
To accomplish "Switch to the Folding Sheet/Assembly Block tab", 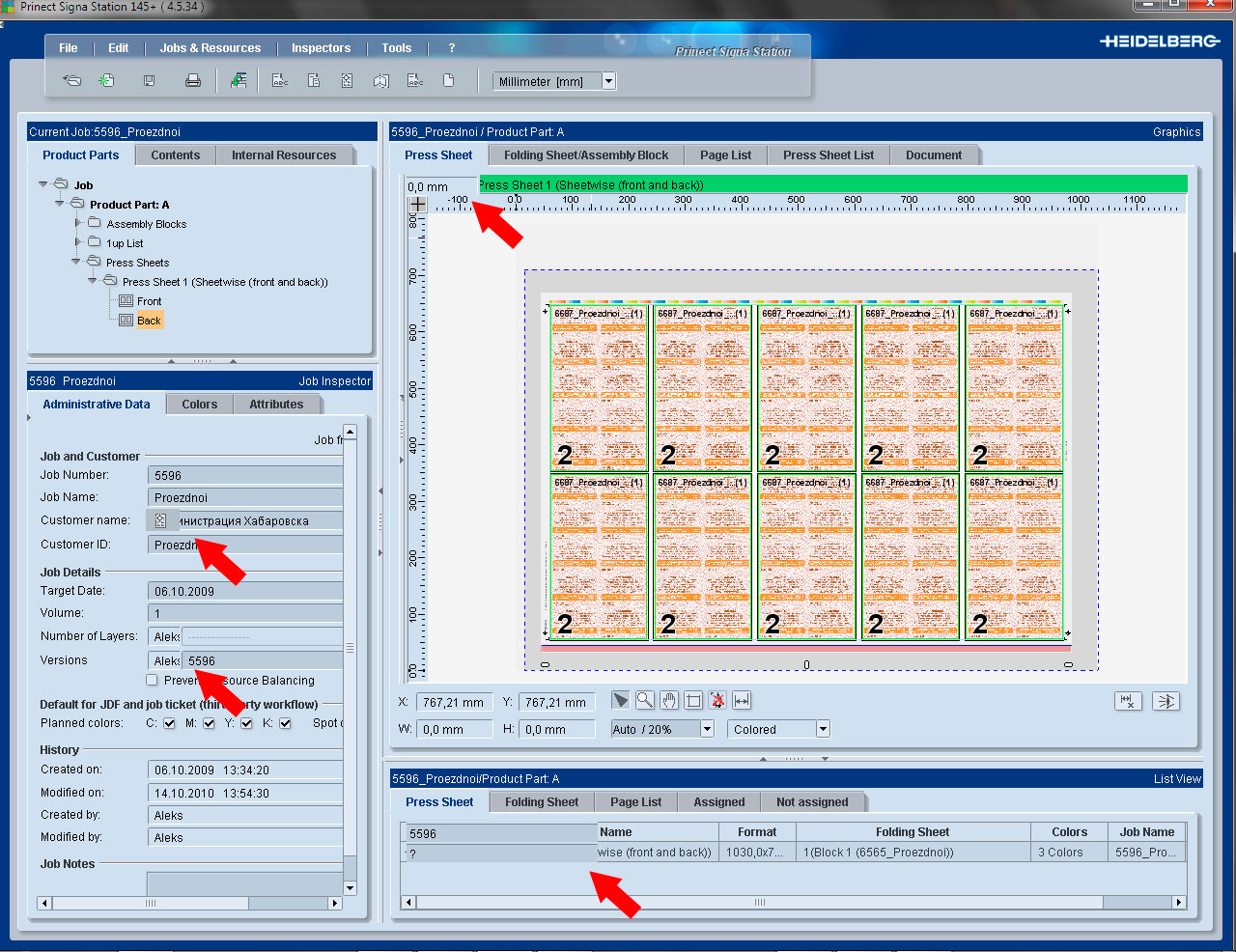I will tap(586, 154).
